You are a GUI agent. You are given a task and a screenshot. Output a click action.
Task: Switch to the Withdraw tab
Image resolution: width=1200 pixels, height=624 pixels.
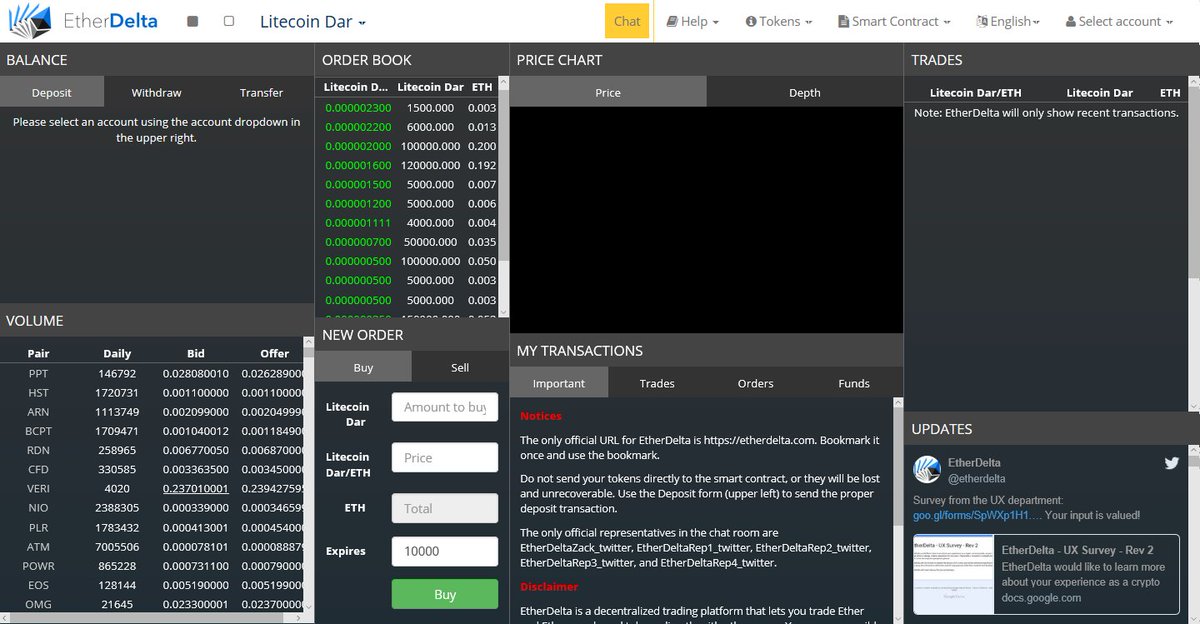coord(157,92)
